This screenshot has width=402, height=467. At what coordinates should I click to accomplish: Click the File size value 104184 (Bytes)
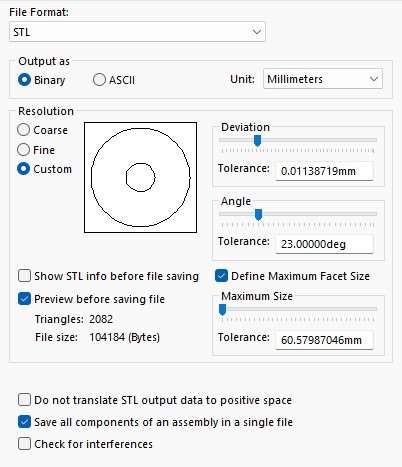[124, 337]
